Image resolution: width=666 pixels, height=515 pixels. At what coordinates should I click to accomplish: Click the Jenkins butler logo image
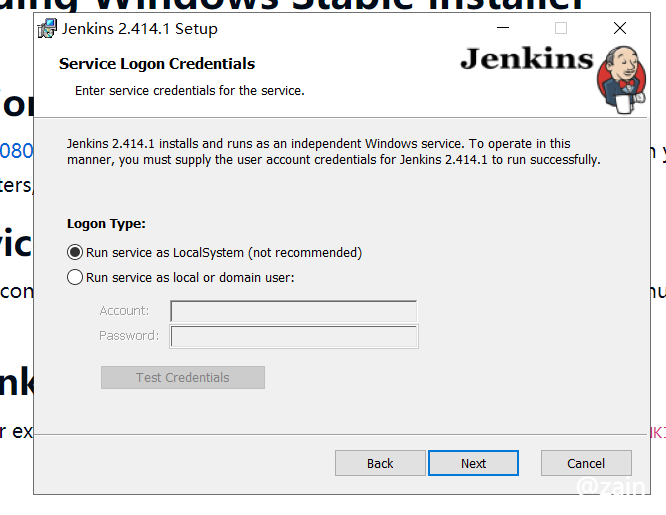[x=621, y=80]
